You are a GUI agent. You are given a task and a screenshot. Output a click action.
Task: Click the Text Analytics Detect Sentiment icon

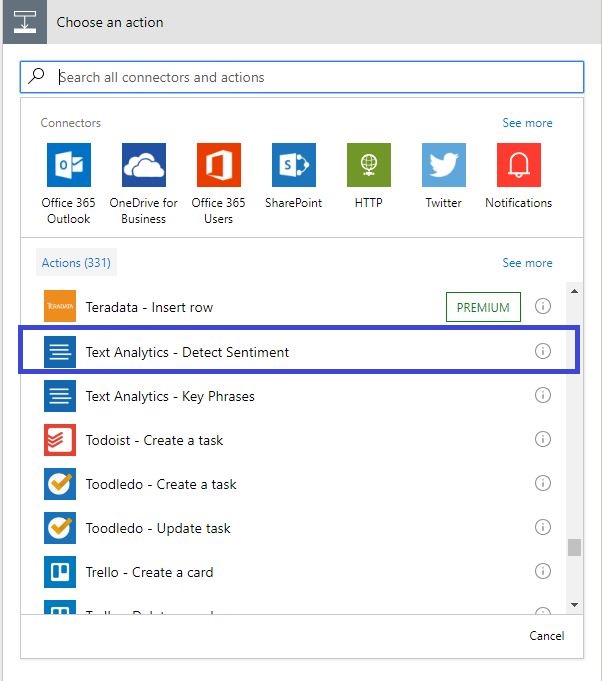coord(60,352)
